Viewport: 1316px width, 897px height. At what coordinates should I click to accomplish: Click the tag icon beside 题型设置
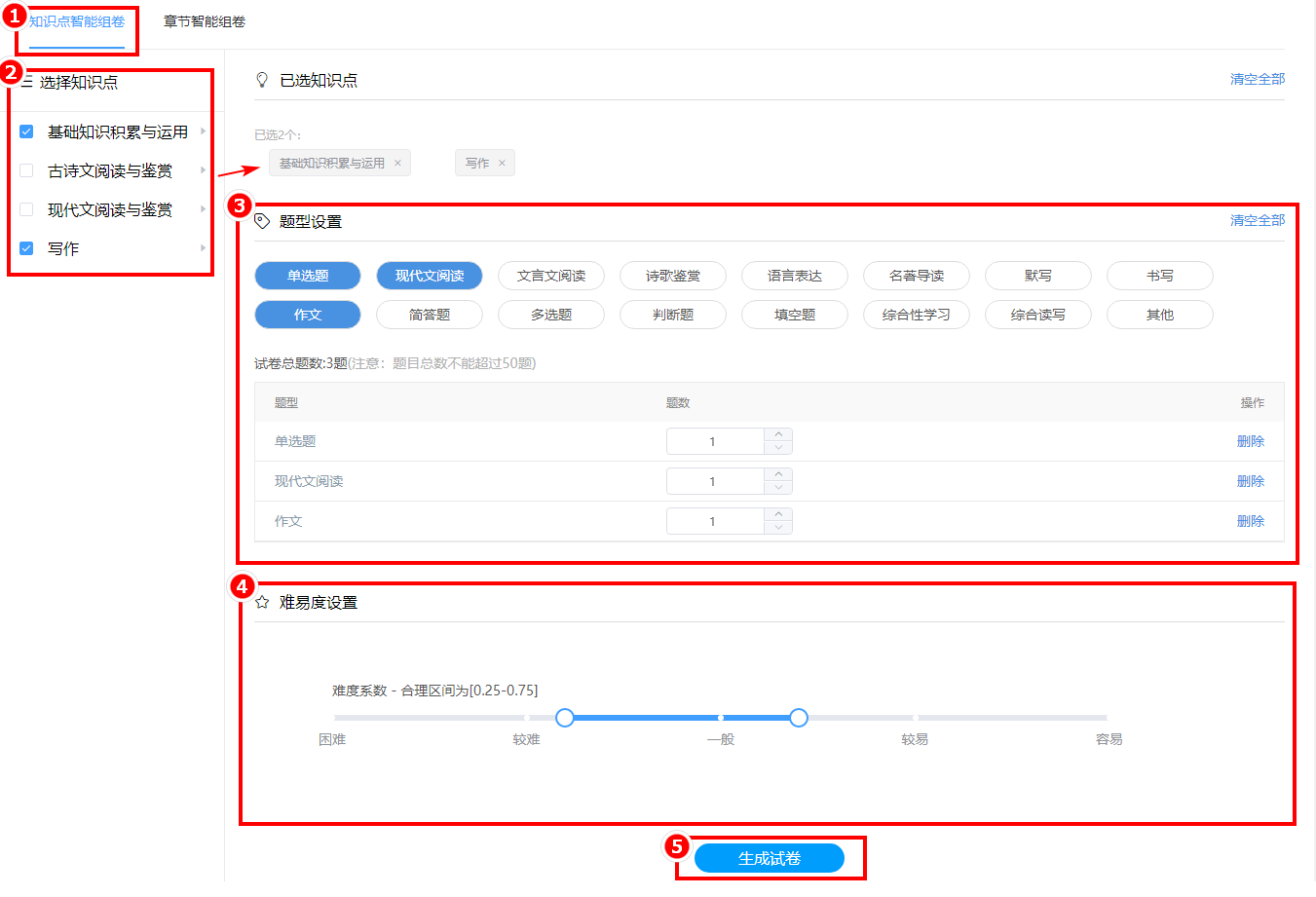[x=262, y=221]
